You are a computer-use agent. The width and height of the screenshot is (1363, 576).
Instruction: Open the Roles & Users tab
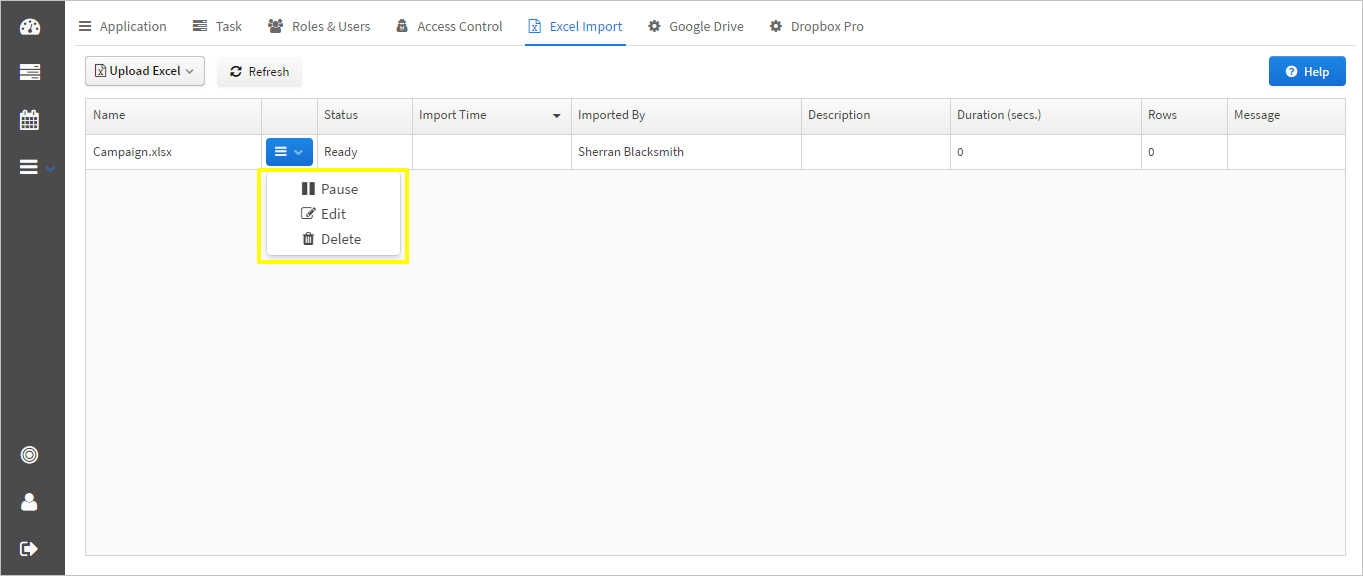click(x=319, y=26)
